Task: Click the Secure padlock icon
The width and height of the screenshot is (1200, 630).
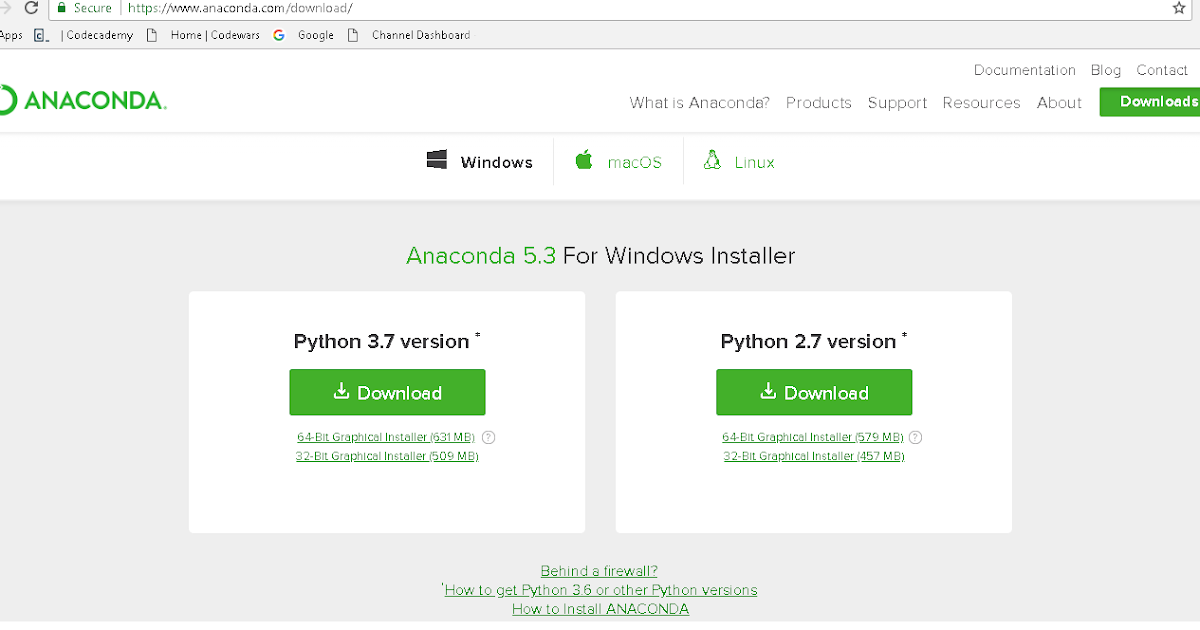Action: [63, 8]
